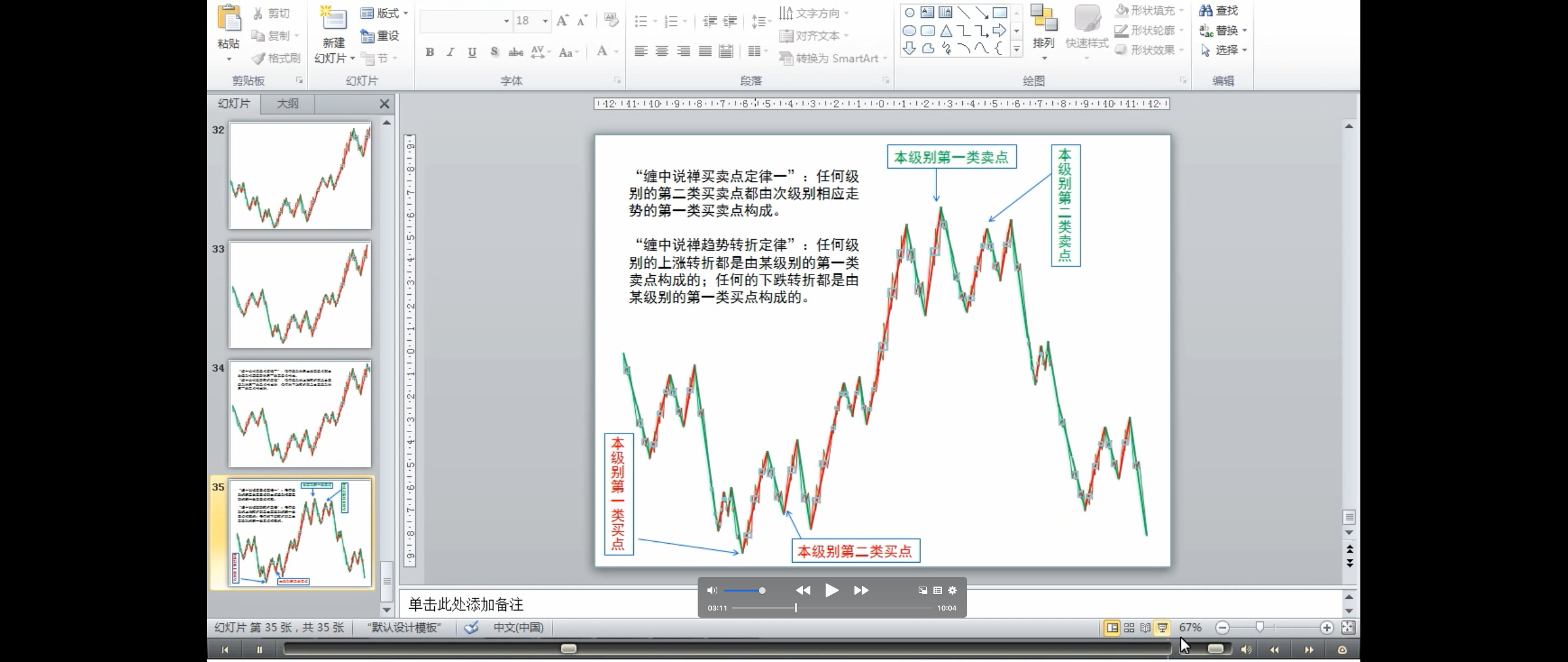Run spell check icon in status bar

pyautogui.click(x=471, y=628)
